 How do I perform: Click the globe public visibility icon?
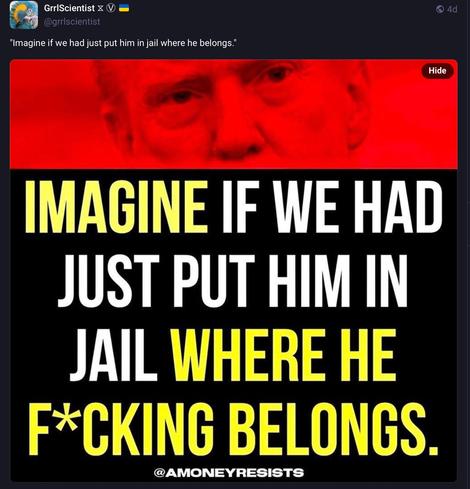coord(440,9)
